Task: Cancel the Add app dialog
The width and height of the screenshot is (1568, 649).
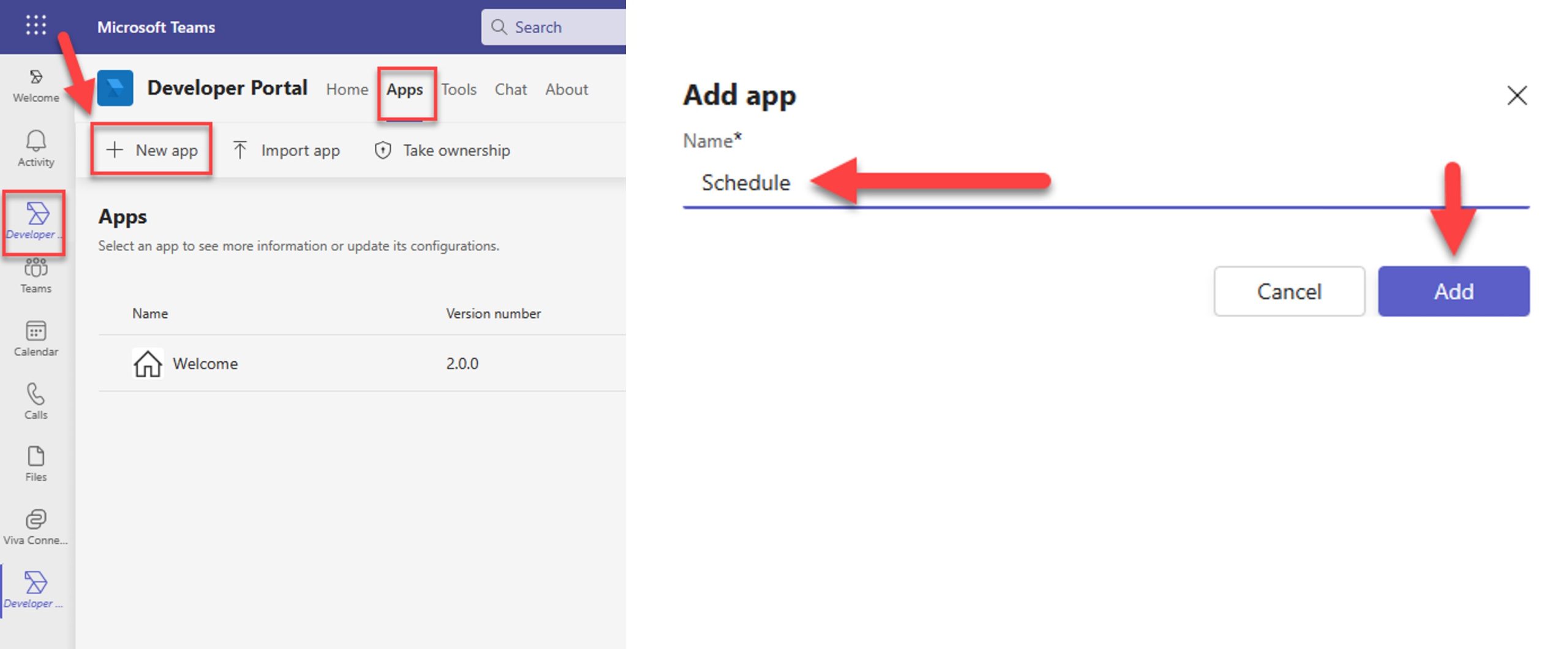Action: click(x=1289, y=291)
